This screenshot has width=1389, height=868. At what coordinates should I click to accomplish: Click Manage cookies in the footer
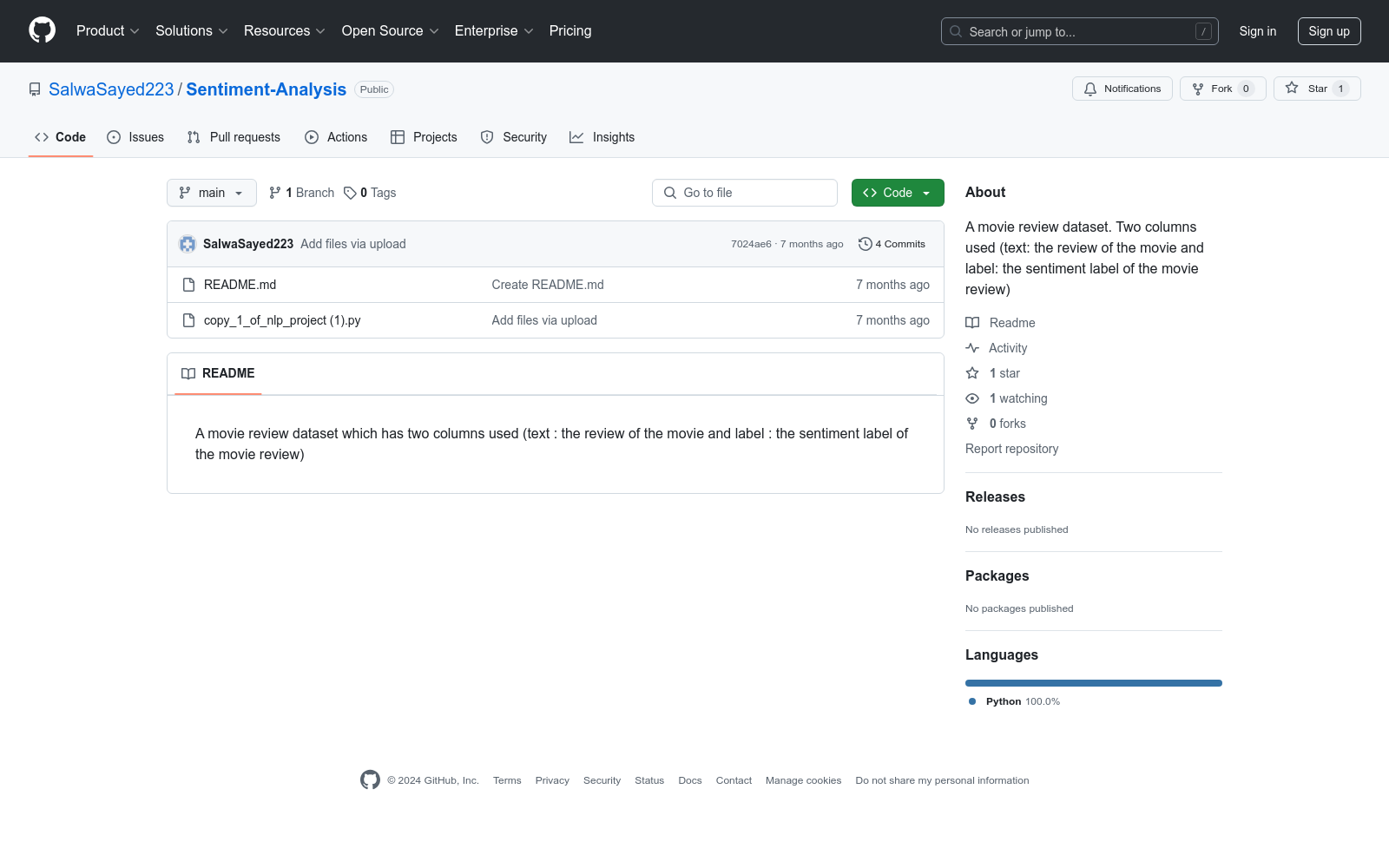point(804,780)
